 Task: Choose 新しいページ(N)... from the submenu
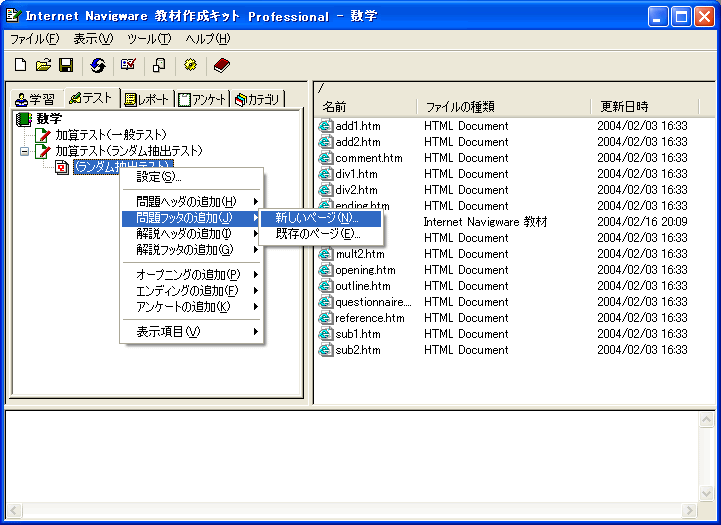point(321,218)
